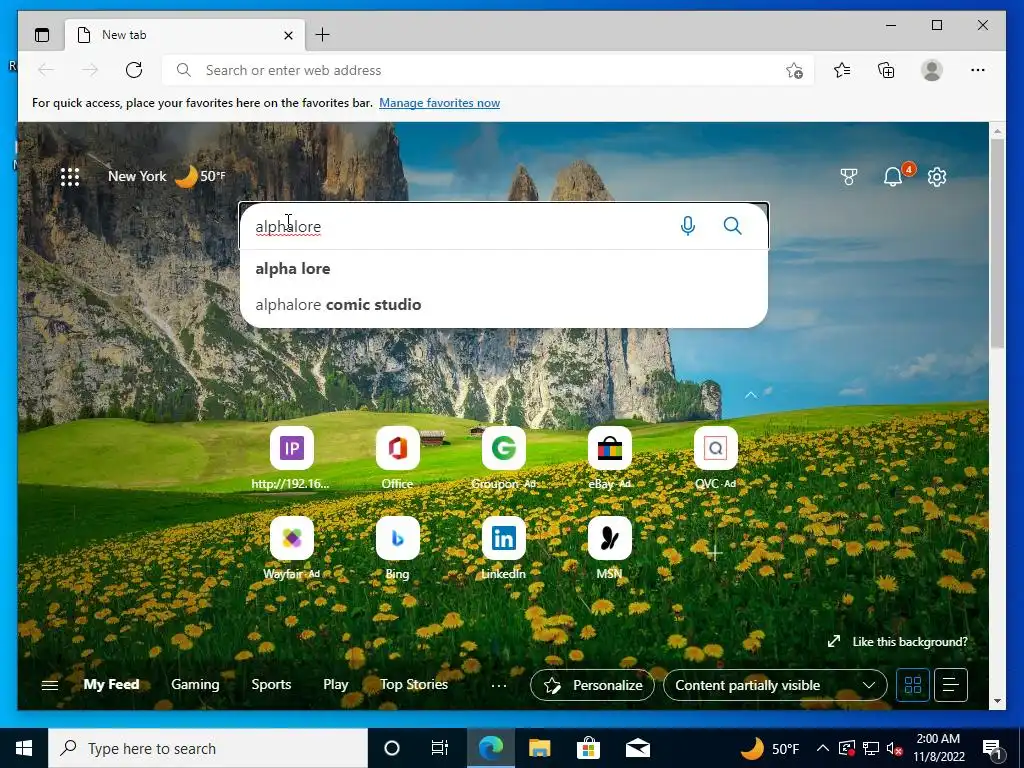Switch feed to list view
1024x768 pixels.
951,685
